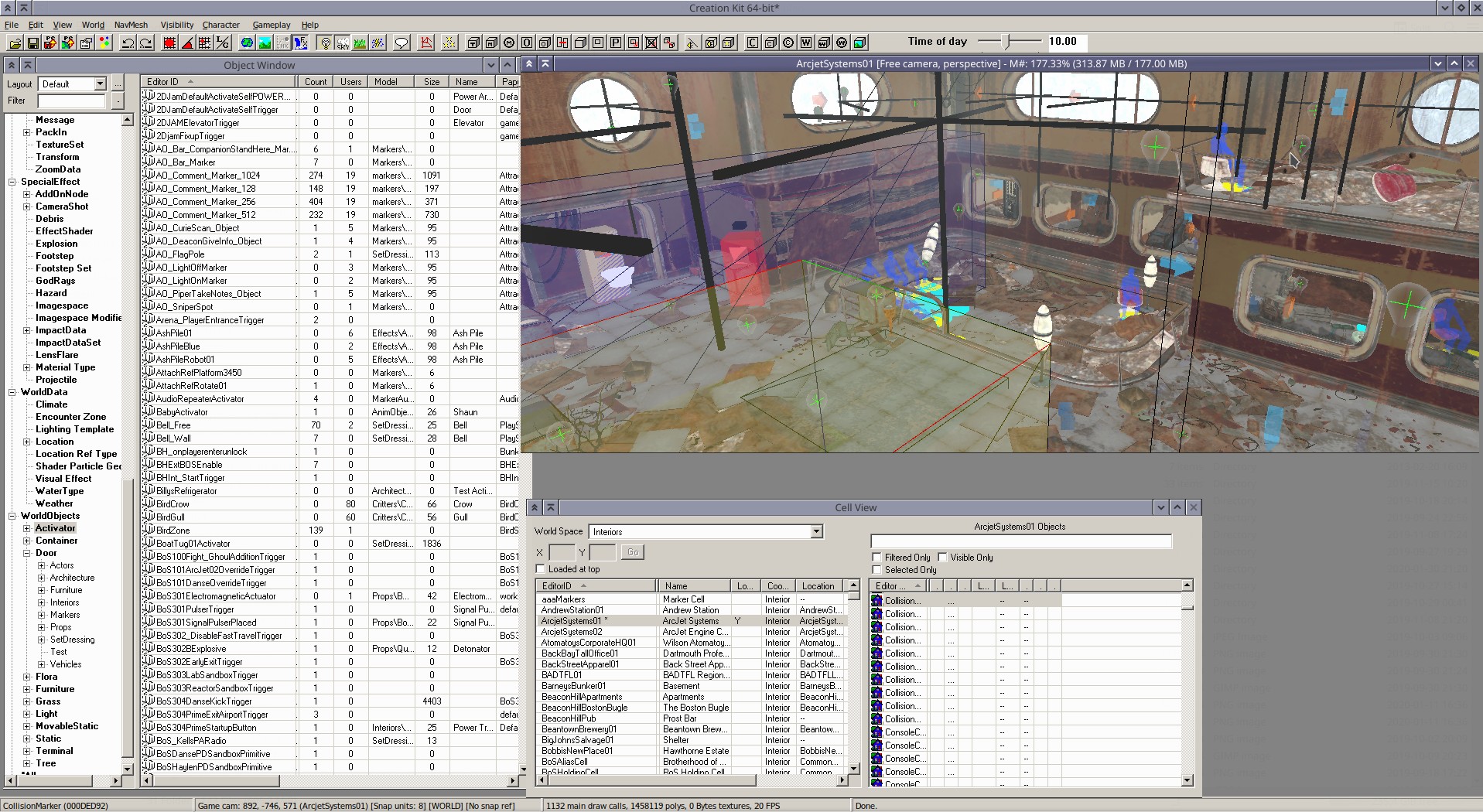The image size is (1483, 812).
Task: Toggle the FX waterfall toolbar icon
Action: tap(300, 43)
